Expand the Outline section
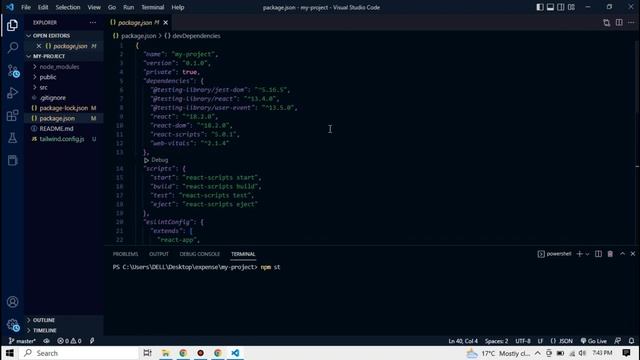Image resolution: width=640 pixels, height=360 pixels. (43, 320)
